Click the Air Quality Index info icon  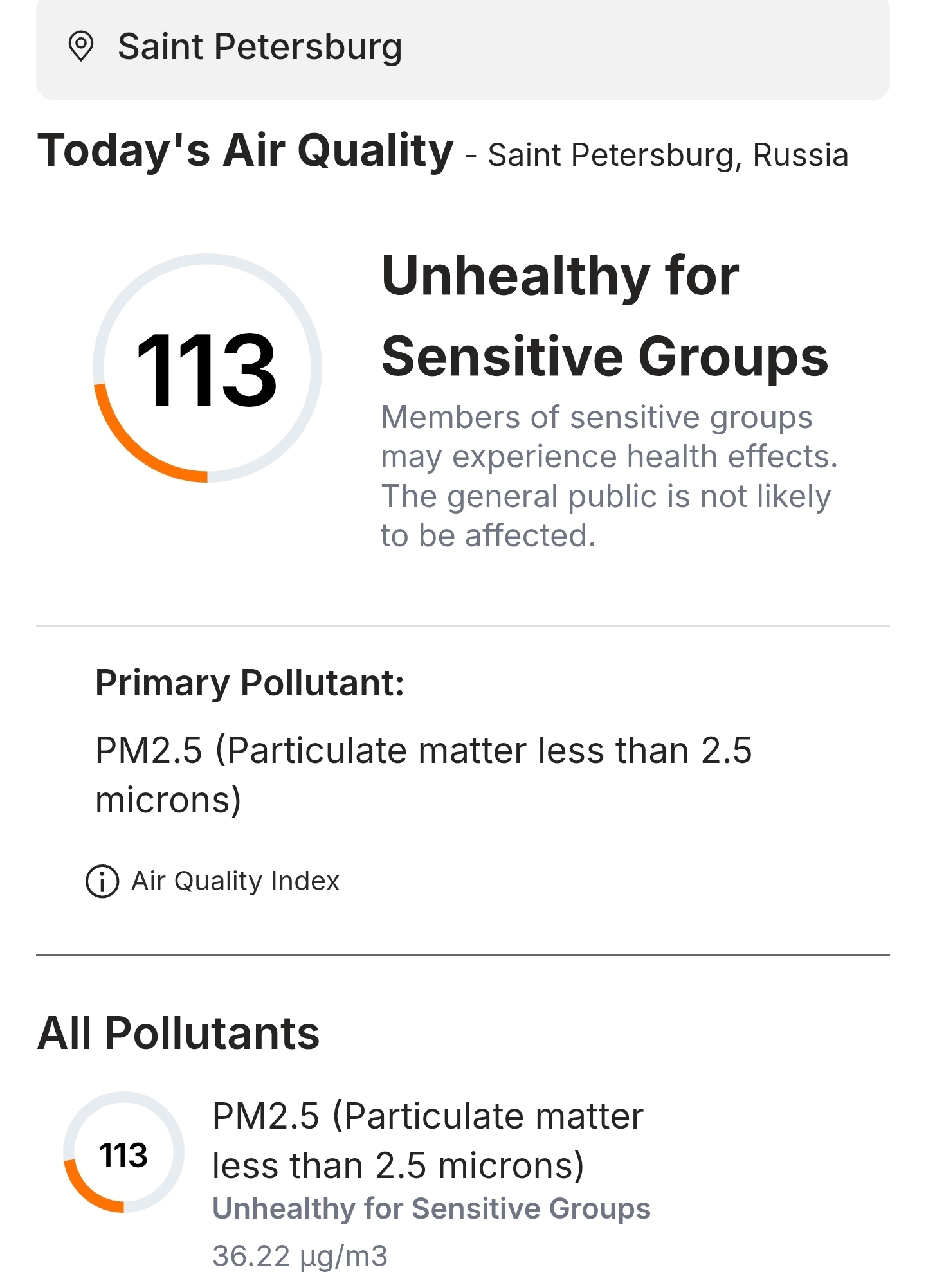[102, 881]
